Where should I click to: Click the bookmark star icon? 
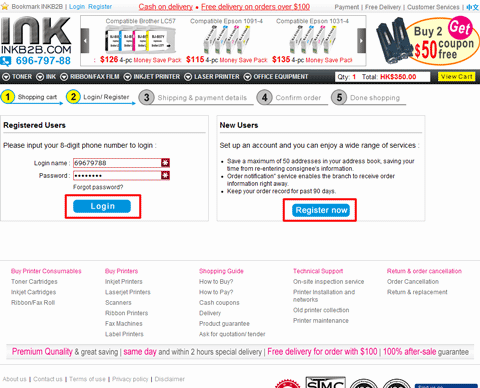coord(5,6)
